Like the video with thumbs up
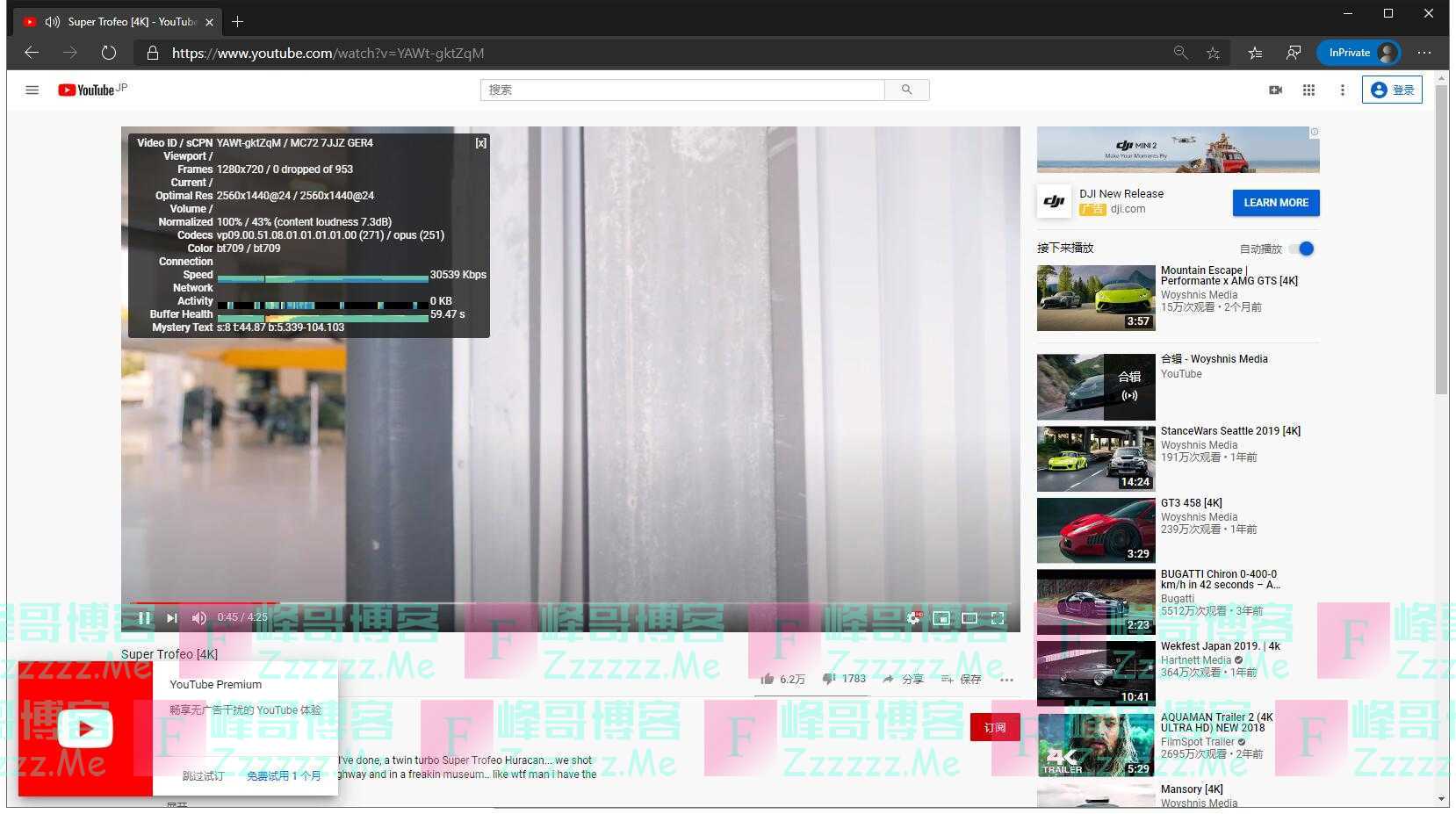 point(768,679)
